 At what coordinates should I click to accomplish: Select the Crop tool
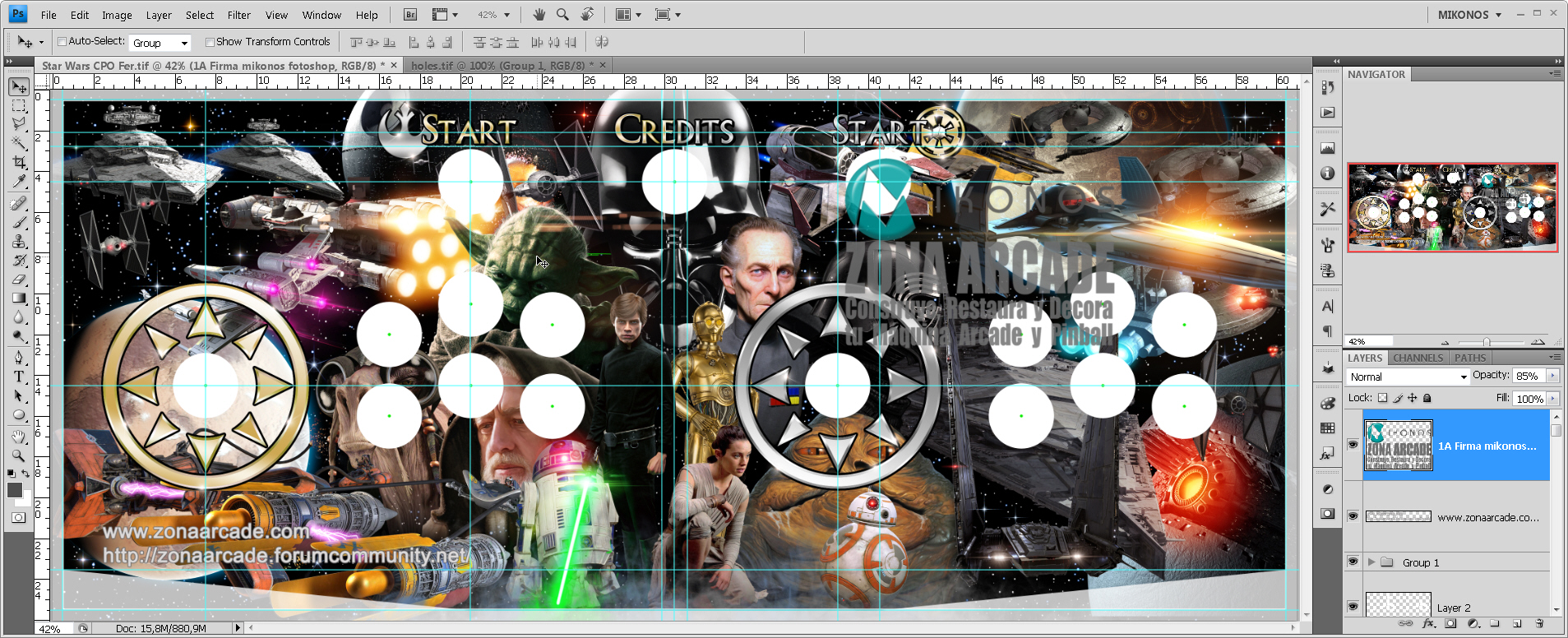tap(19, 162)
